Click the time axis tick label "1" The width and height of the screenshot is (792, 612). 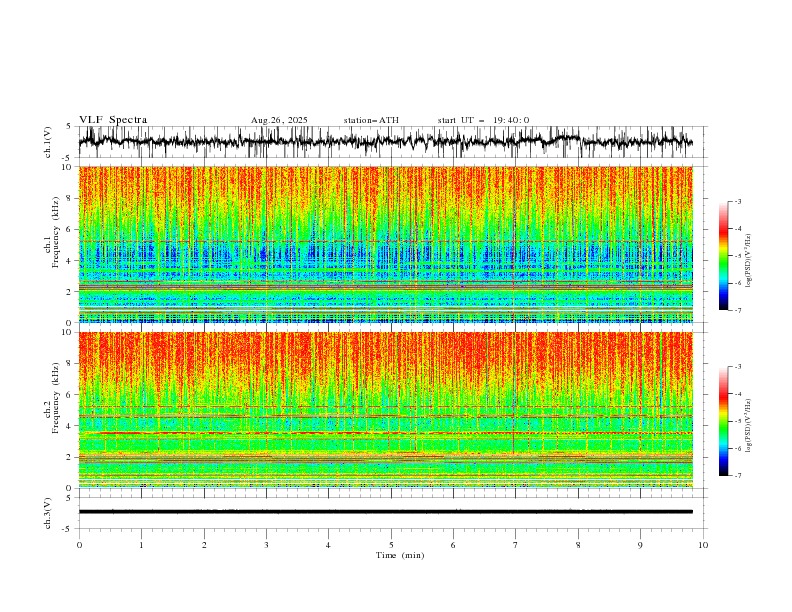pyautogui.click(x=141, y=545)
